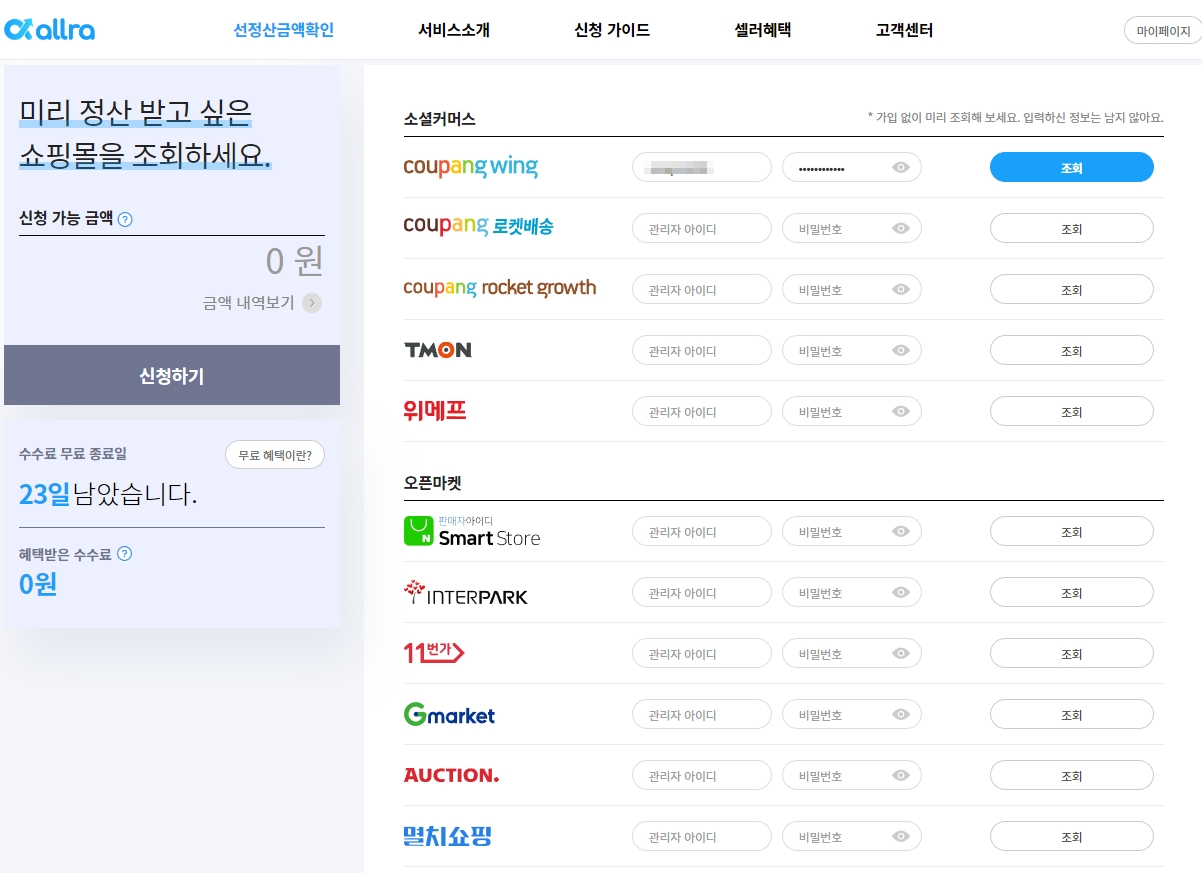Show password in AUCTION row
The width and height of the screenshot is (1202, 873).
tap(901, 776)
